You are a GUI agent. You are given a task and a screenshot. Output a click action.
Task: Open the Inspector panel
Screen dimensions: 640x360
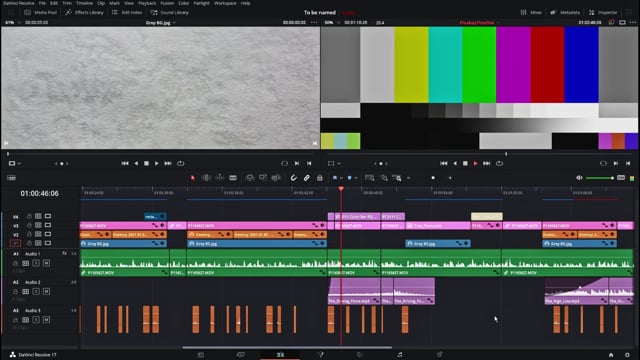(603, 12)
